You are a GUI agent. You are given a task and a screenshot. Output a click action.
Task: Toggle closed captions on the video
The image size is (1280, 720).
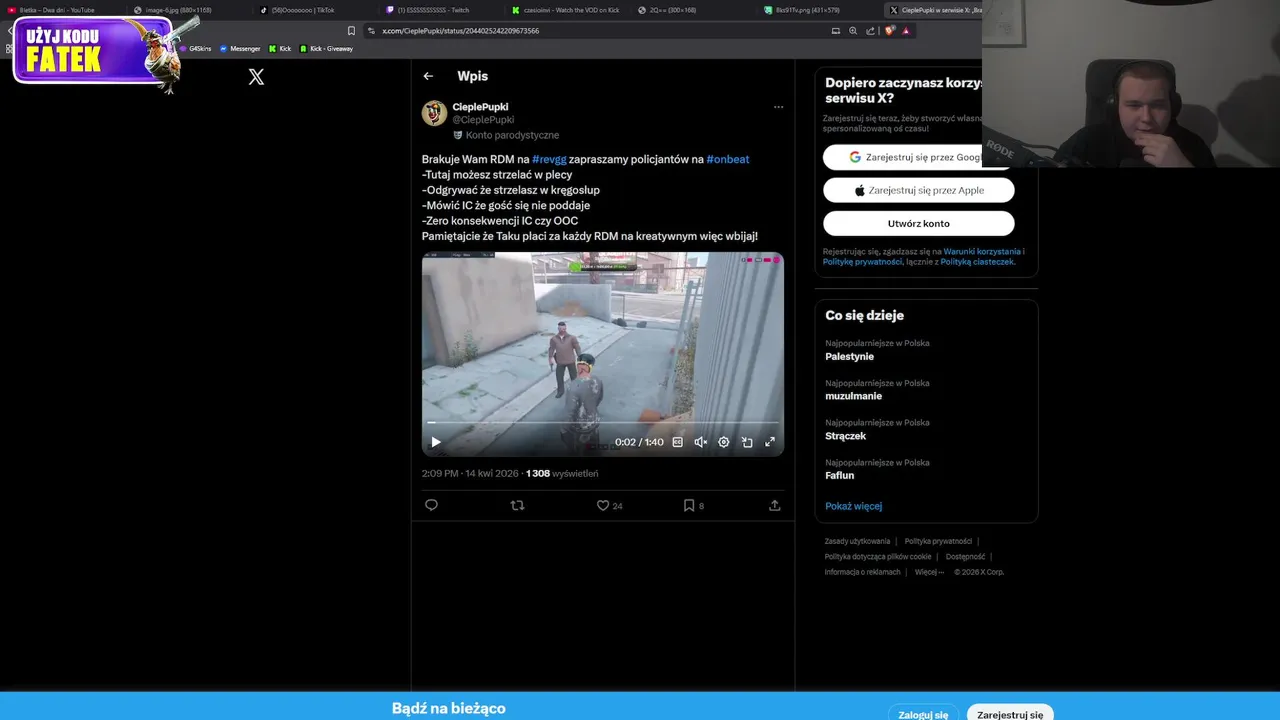677,442
